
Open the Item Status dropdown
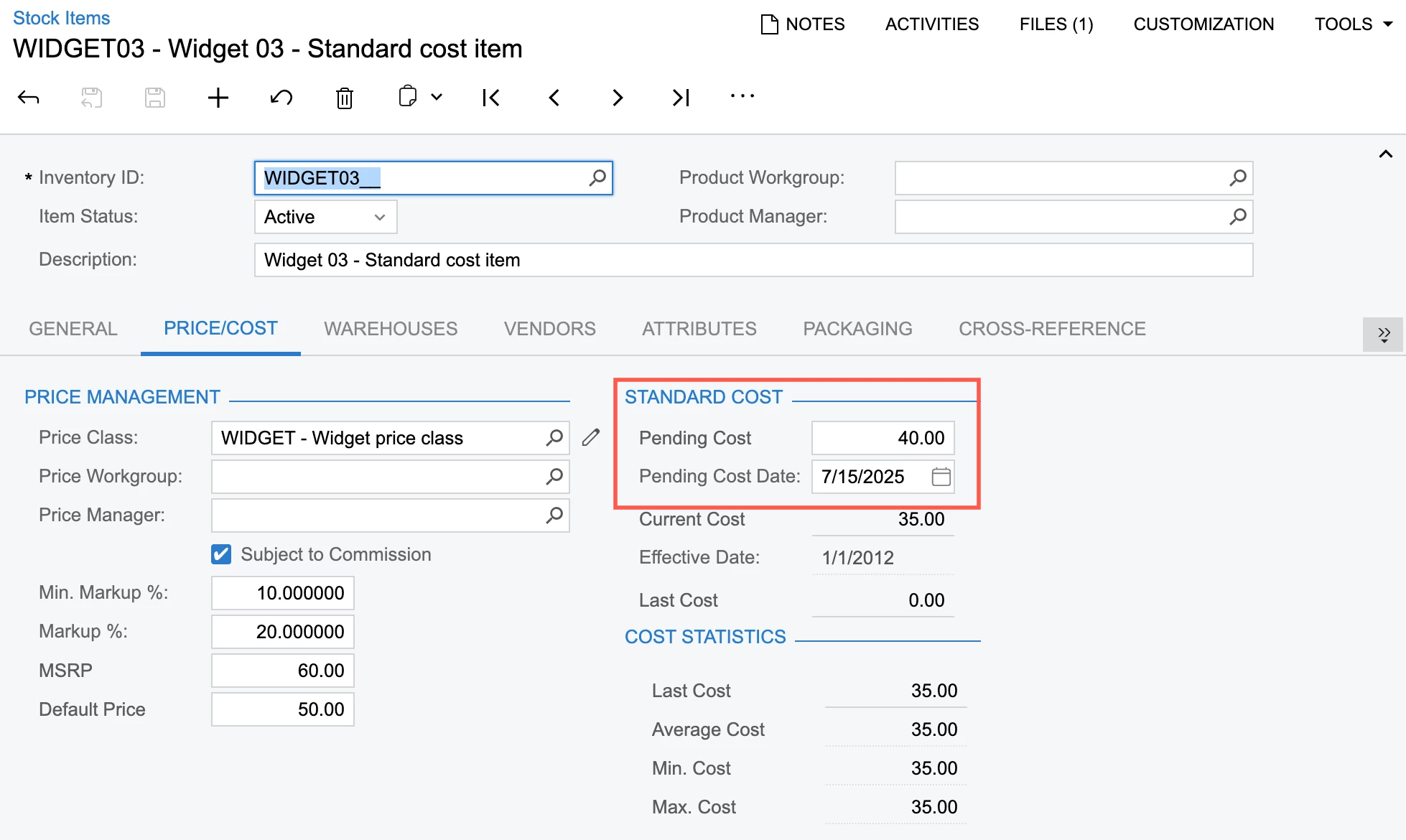click(378, 217)
